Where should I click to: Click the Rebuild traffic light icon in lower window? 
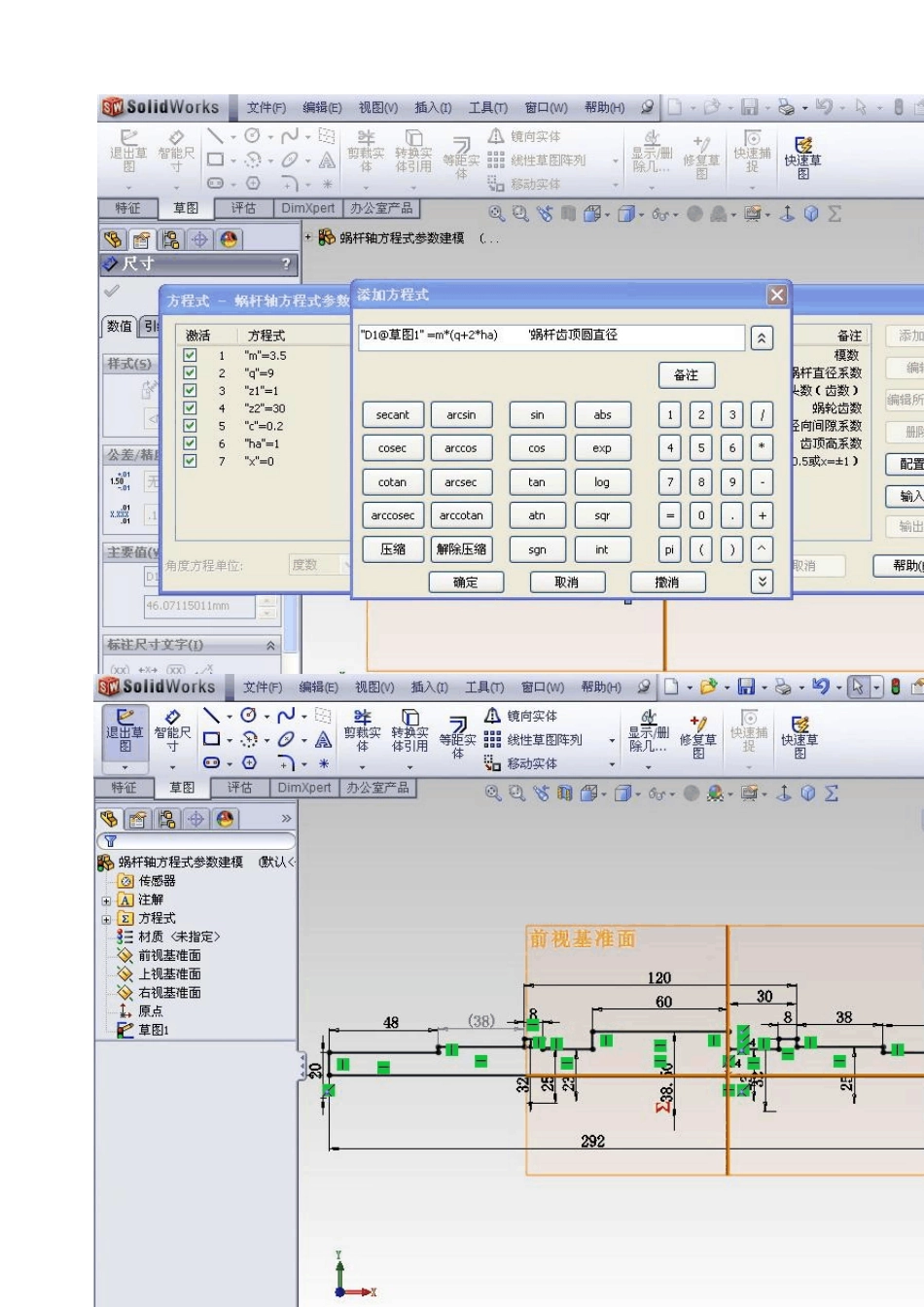coord(895,687)
